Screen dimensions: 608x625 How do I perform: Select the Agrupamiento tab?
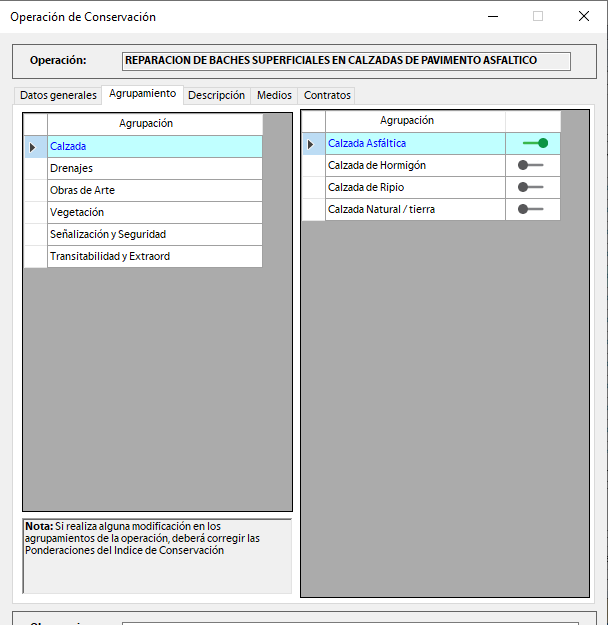pos(142,94)
